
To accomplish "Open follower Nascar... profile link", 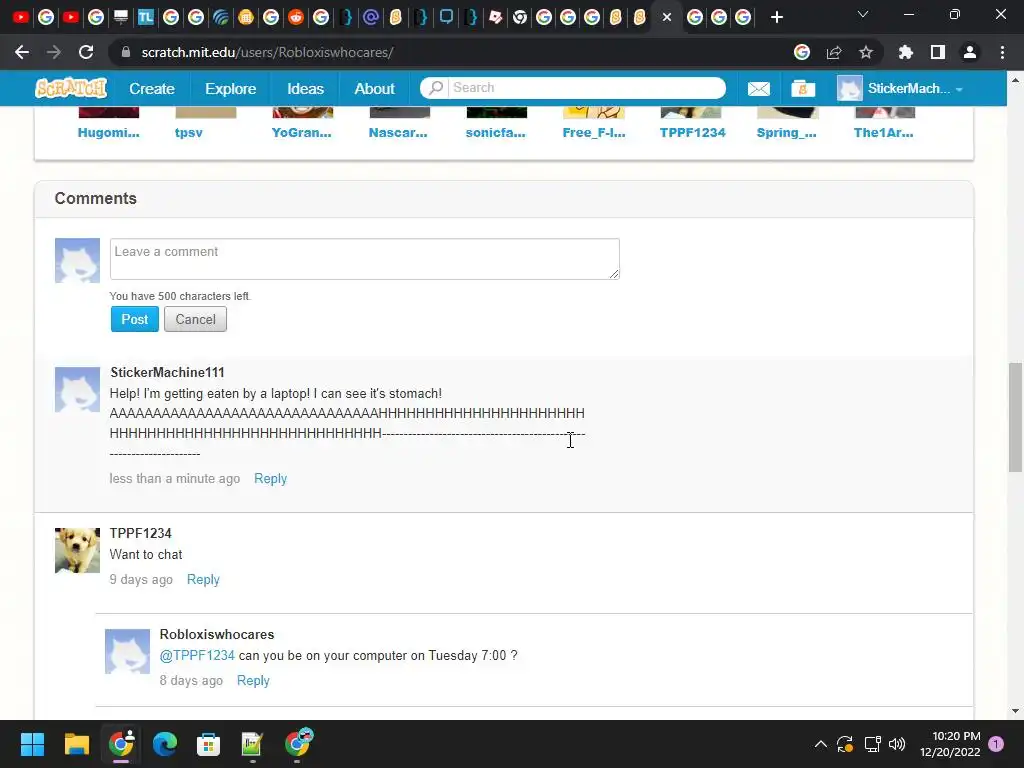I will [398, 133].
